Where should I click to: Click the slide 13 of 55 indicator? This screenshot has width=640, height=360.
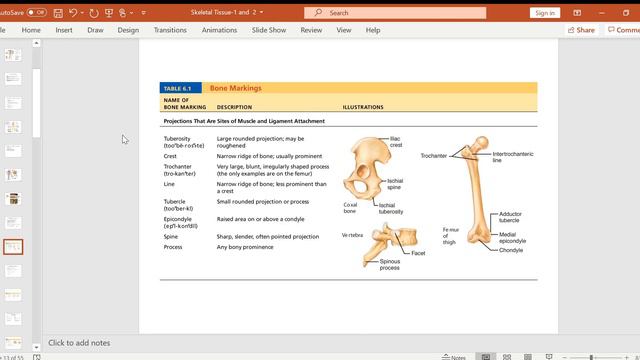tap(12, 358)
